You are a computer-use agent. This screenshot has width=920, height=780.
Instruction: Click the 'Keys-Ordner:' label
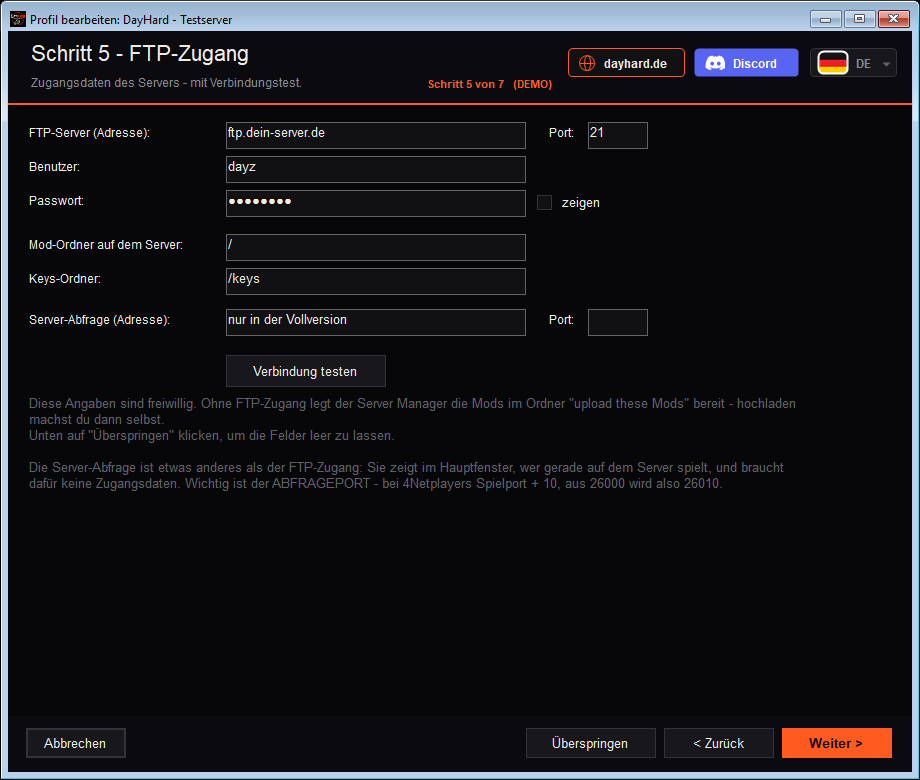65,279
